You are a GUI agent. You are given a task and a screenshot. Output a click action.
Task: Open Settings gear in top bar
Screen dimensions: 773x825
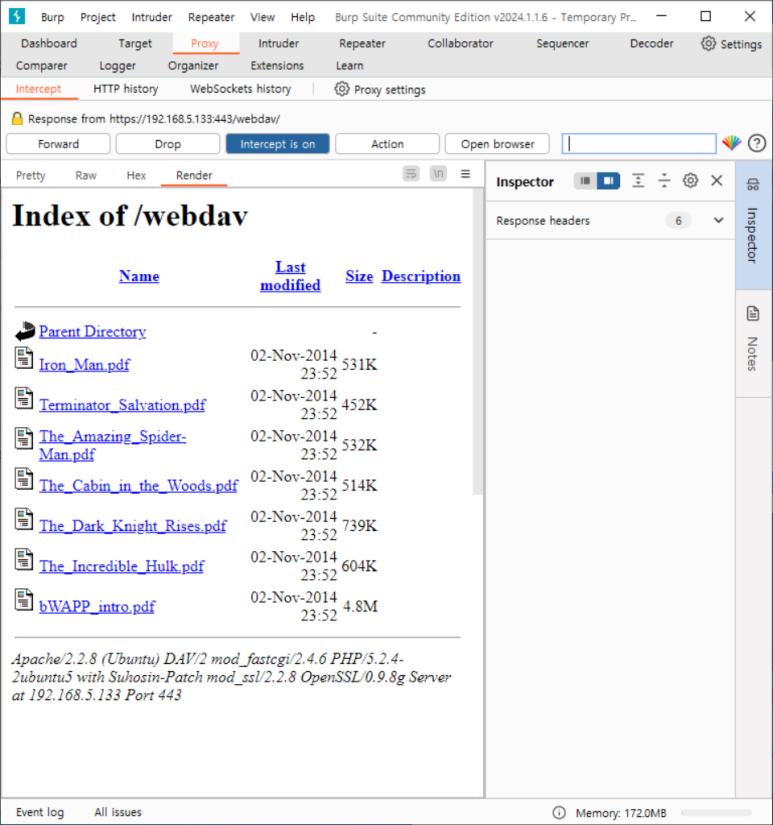click(708, 44)
